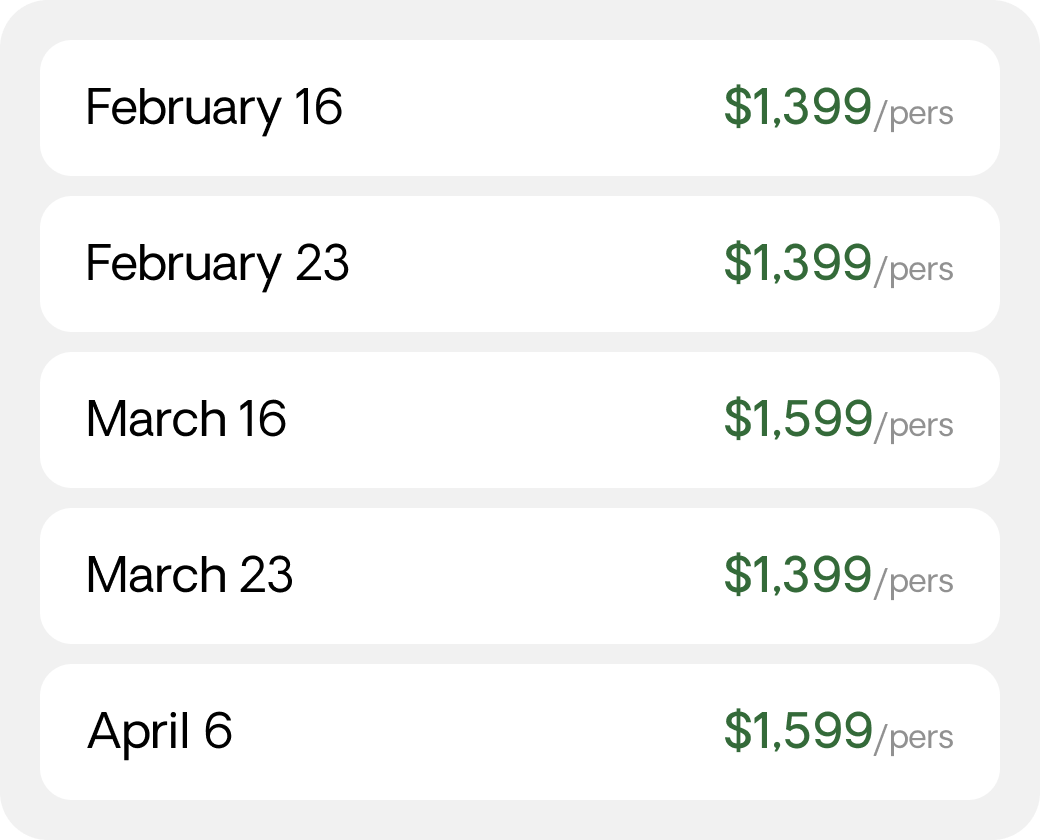1040x840 pixels.
Task: Select the February 23 departure row
Action: pyautogui.click(x=520, y=264)
